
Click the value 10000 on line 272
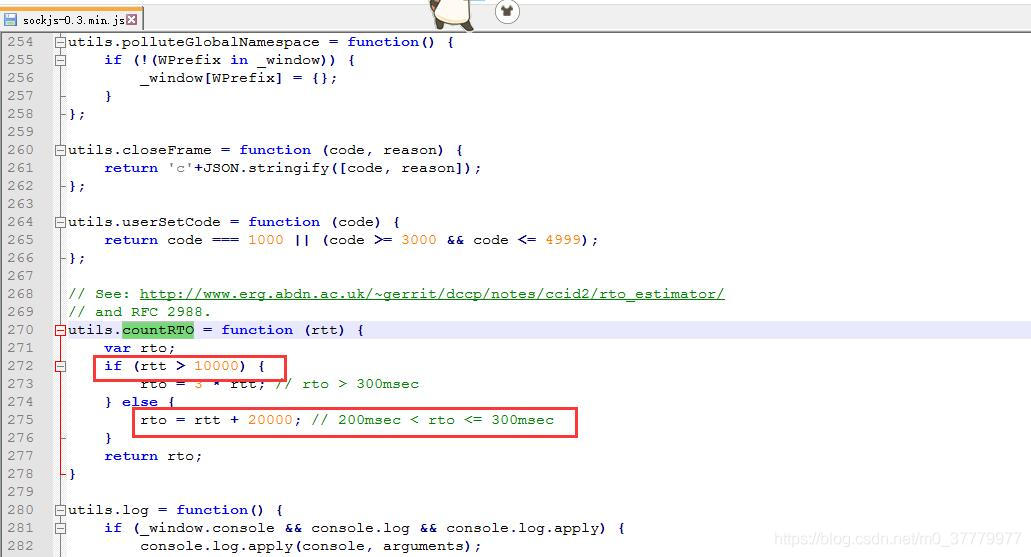[x=216, y=366]
